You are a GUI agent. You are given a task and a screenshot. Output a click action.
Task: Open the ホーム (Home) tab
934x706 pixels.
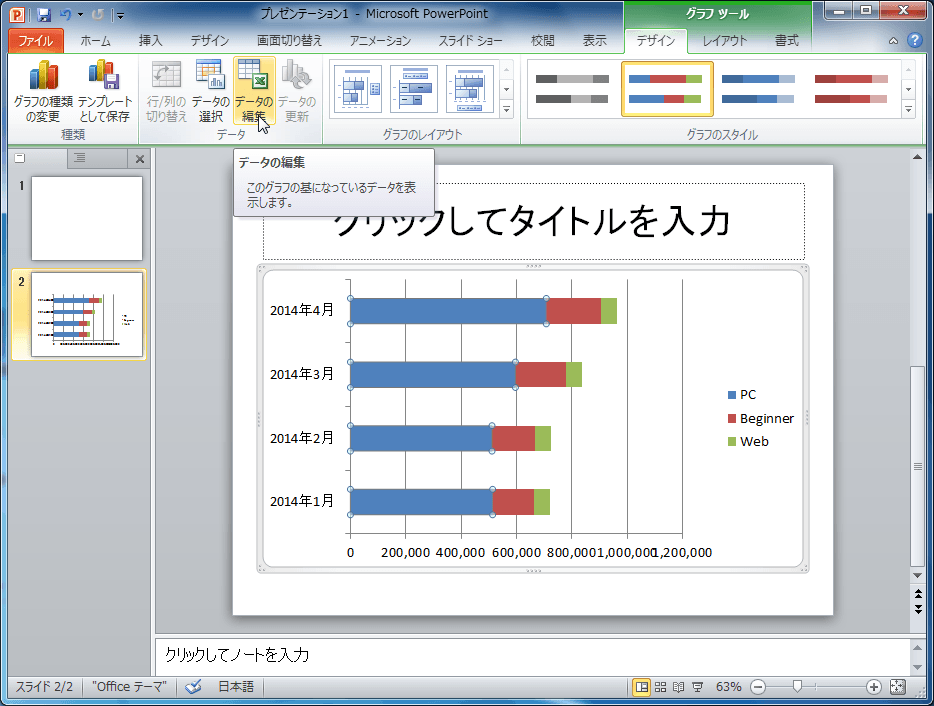(x=95, y=41)
